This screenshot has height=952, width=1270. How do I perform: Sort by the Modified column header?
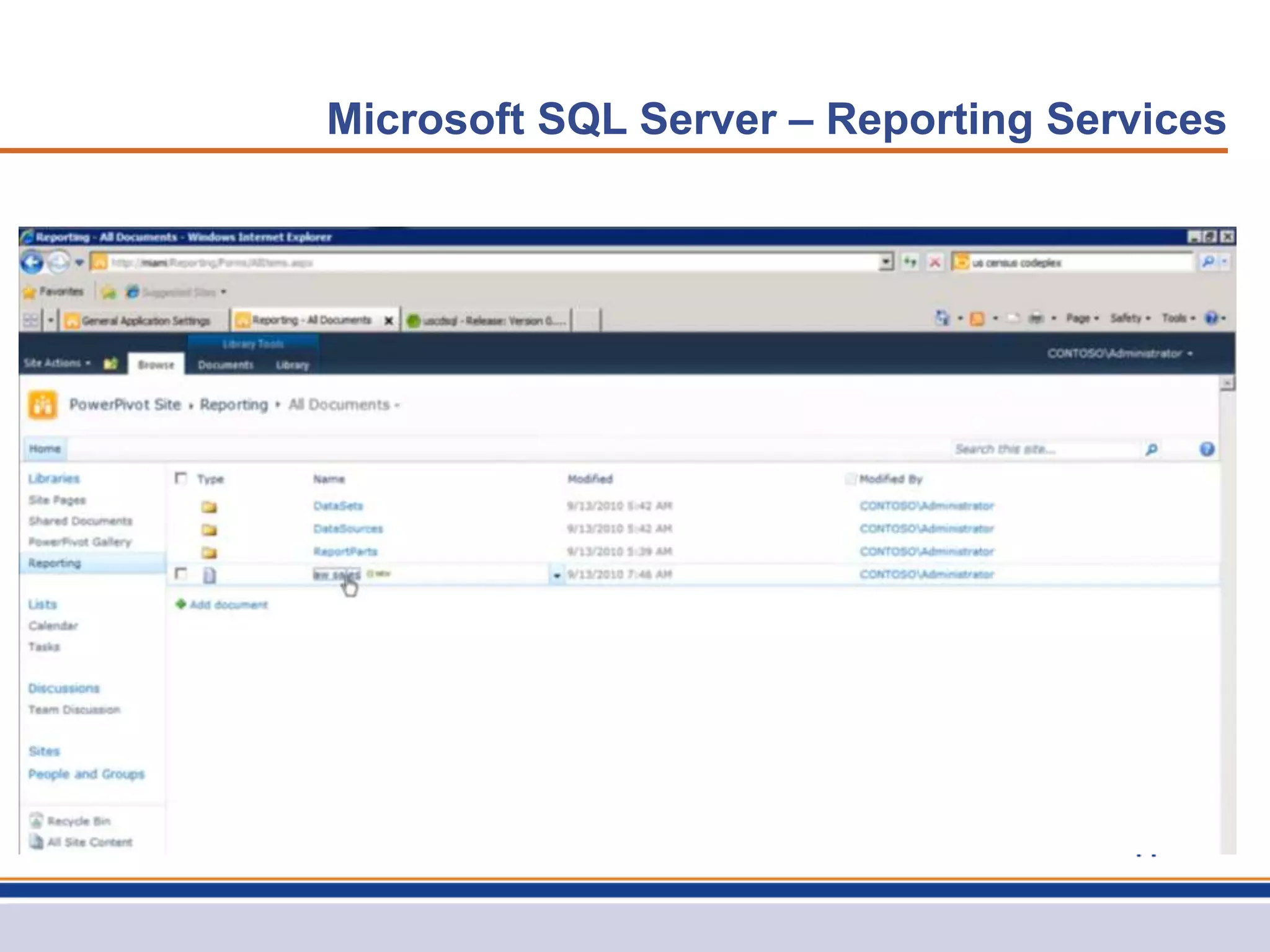590,478
